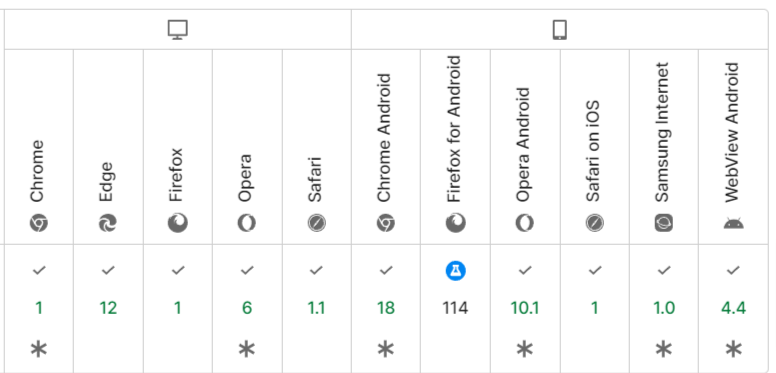Open Firefox for Android 114 cell
Screen dimensions: 776x373
(455, 308)
